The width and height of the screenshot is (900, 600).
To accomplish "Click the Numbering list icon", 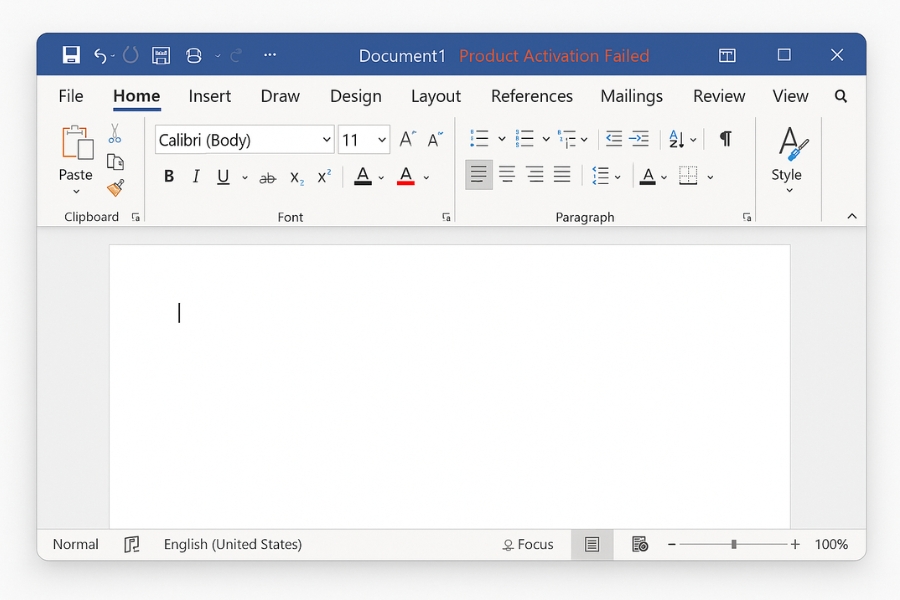I will (x=525, y=139).
